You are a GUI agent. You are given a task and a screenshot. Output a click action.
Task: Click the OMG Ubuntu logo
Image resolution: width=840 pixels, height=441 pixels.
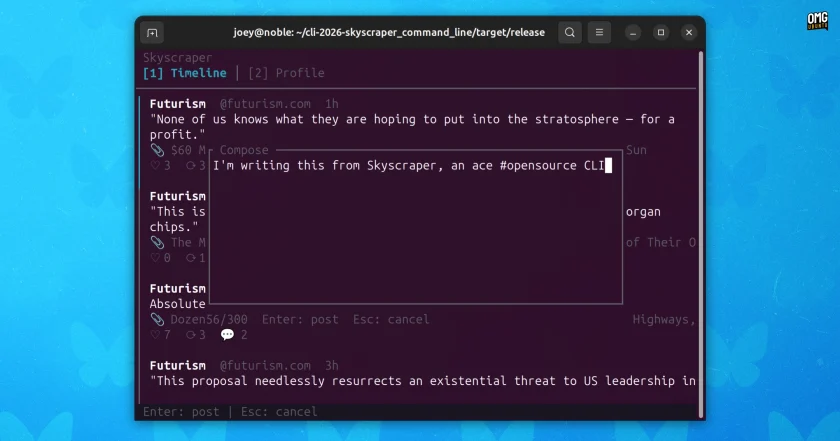818,21
